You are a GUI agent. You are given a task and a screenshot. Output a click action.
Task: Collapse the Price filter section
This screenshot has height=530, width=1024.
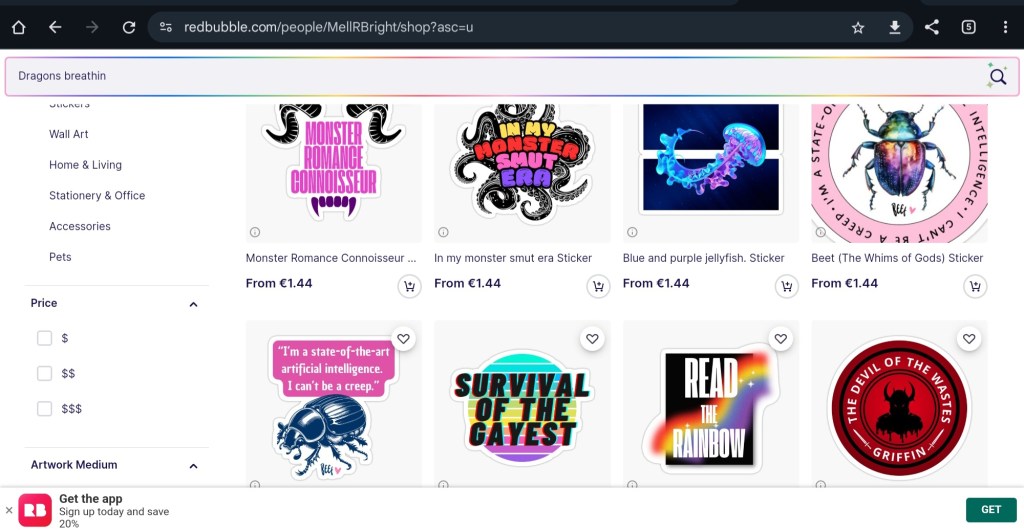click(193, 304)
